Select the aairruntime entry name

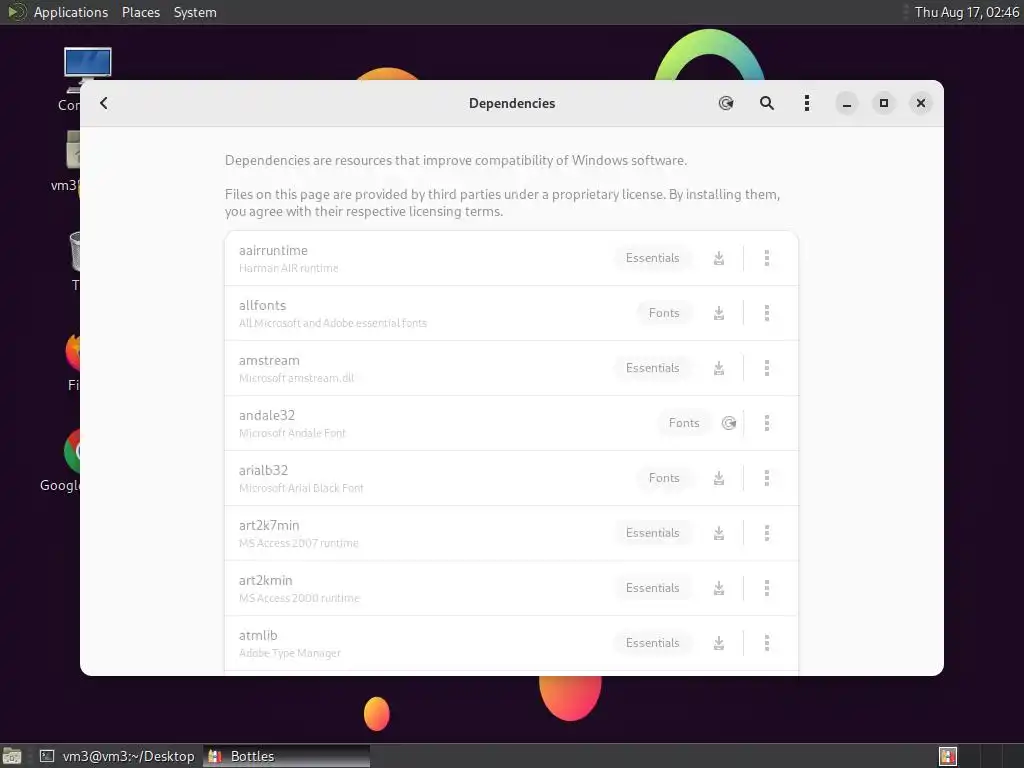point(273,250)
